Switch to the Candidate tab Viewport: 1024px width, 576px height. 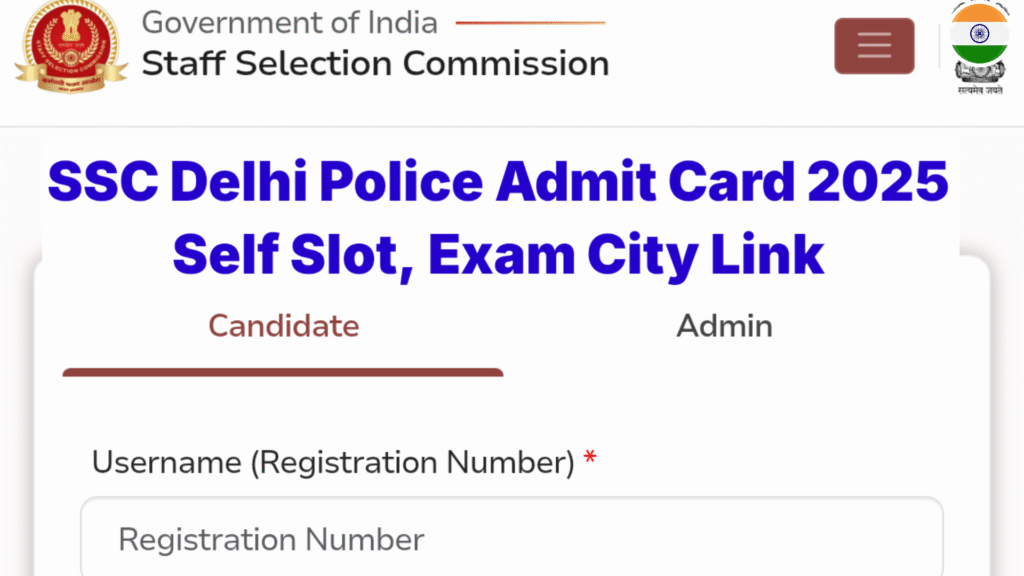click(x=283, y=325)
